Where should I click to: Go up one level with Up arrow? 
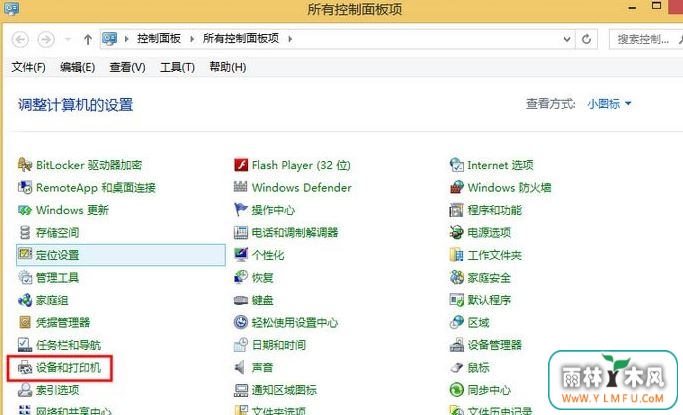(x=88, y=39)
